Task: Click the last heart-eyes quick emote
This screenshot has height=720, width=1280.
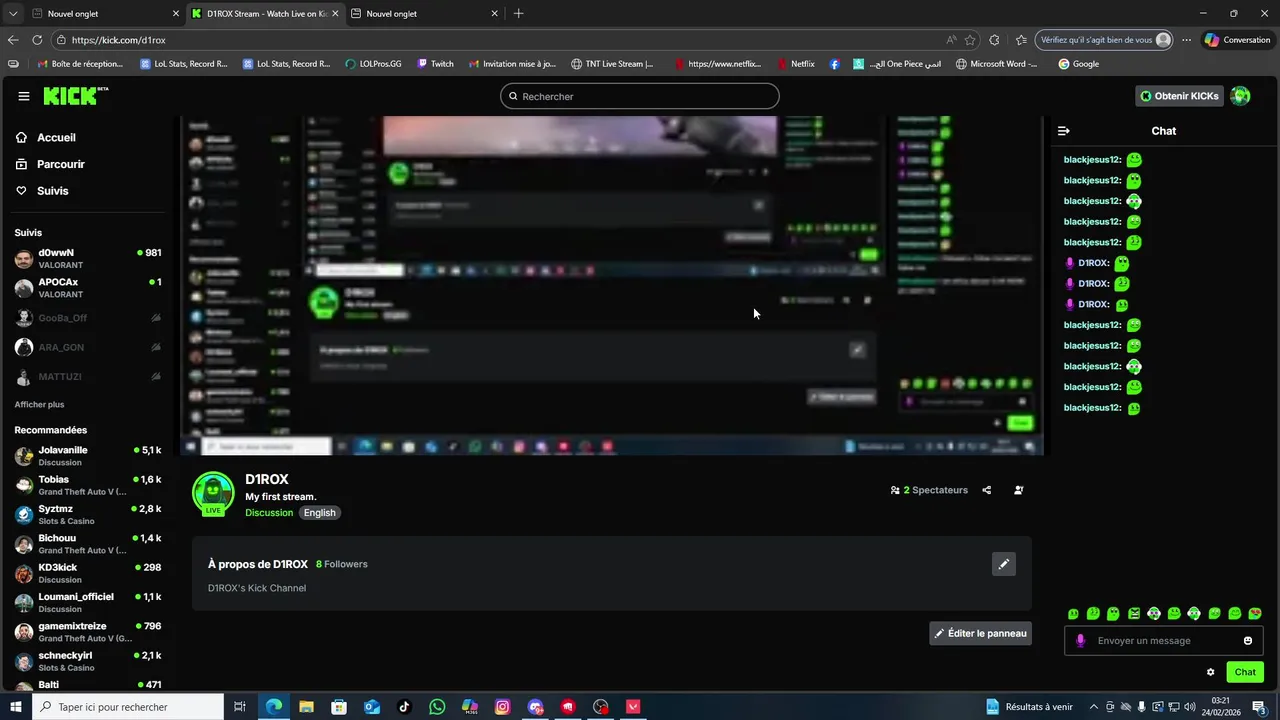Action: (1255, 613)
